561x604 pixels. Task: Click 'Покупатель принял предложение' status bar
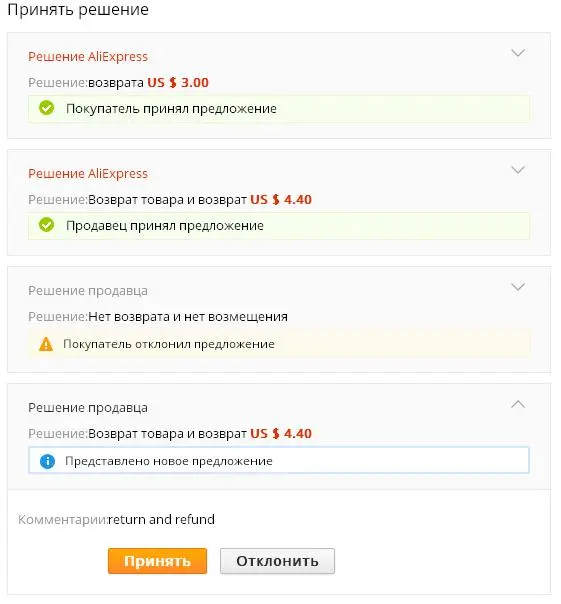[279, 109]
